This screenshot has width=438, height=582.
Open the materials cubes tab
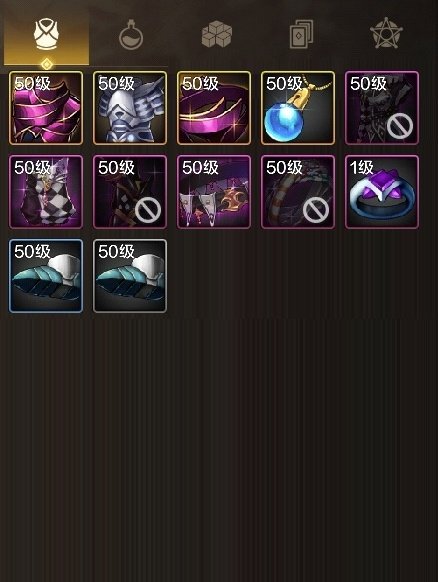217,34
